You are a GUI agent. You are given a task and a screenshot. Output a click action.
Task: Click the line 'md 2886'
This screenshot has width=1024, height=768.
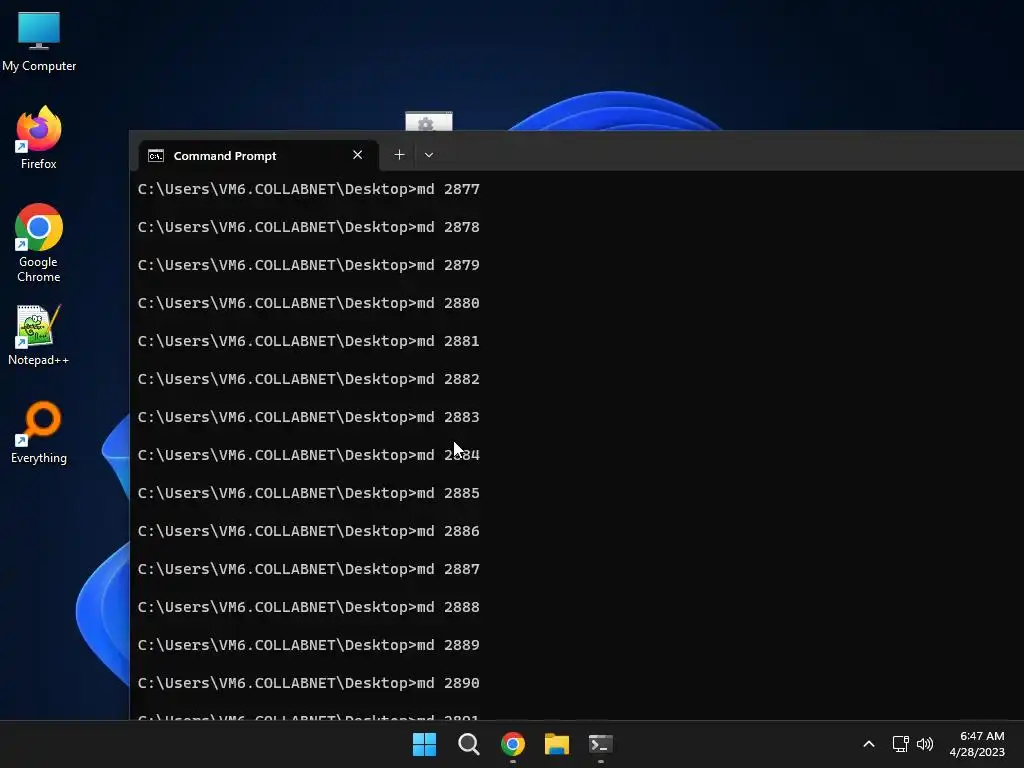(308, 531)
